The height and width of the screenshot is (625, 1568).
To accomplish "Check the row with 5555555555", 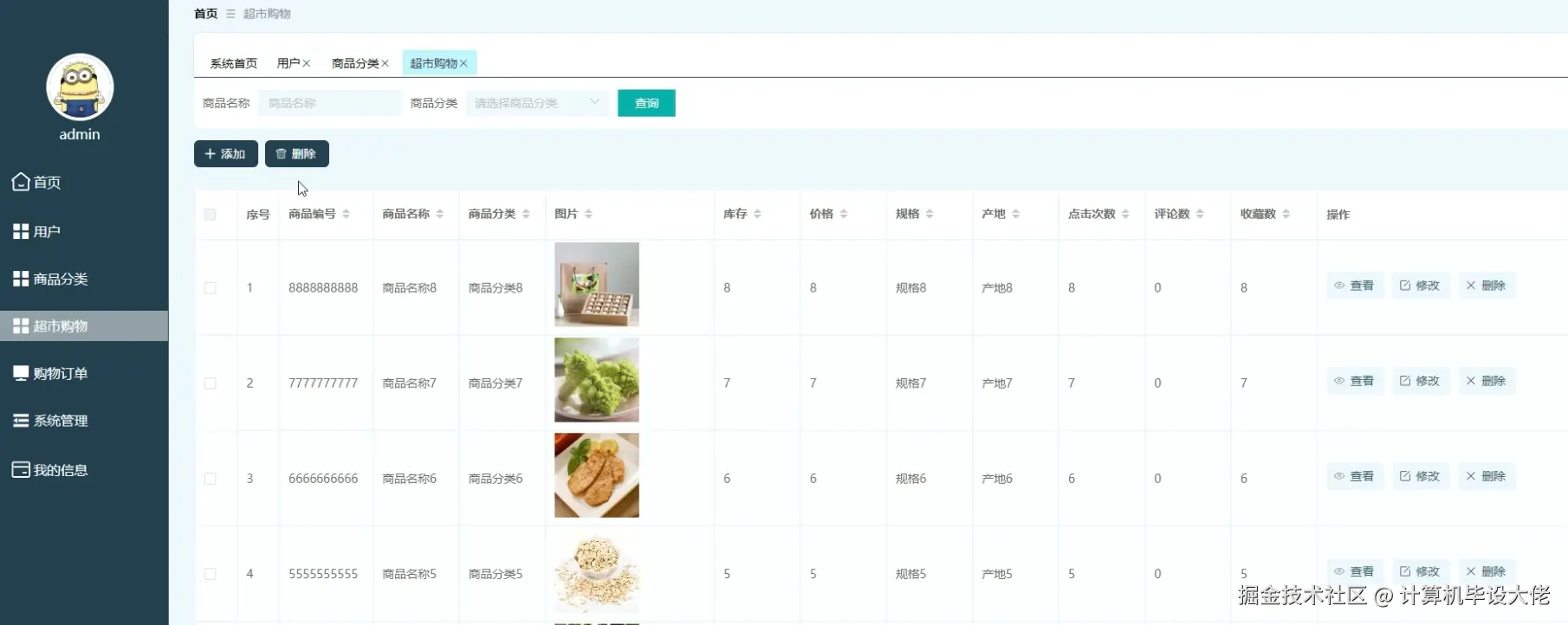I will [211, 574].
